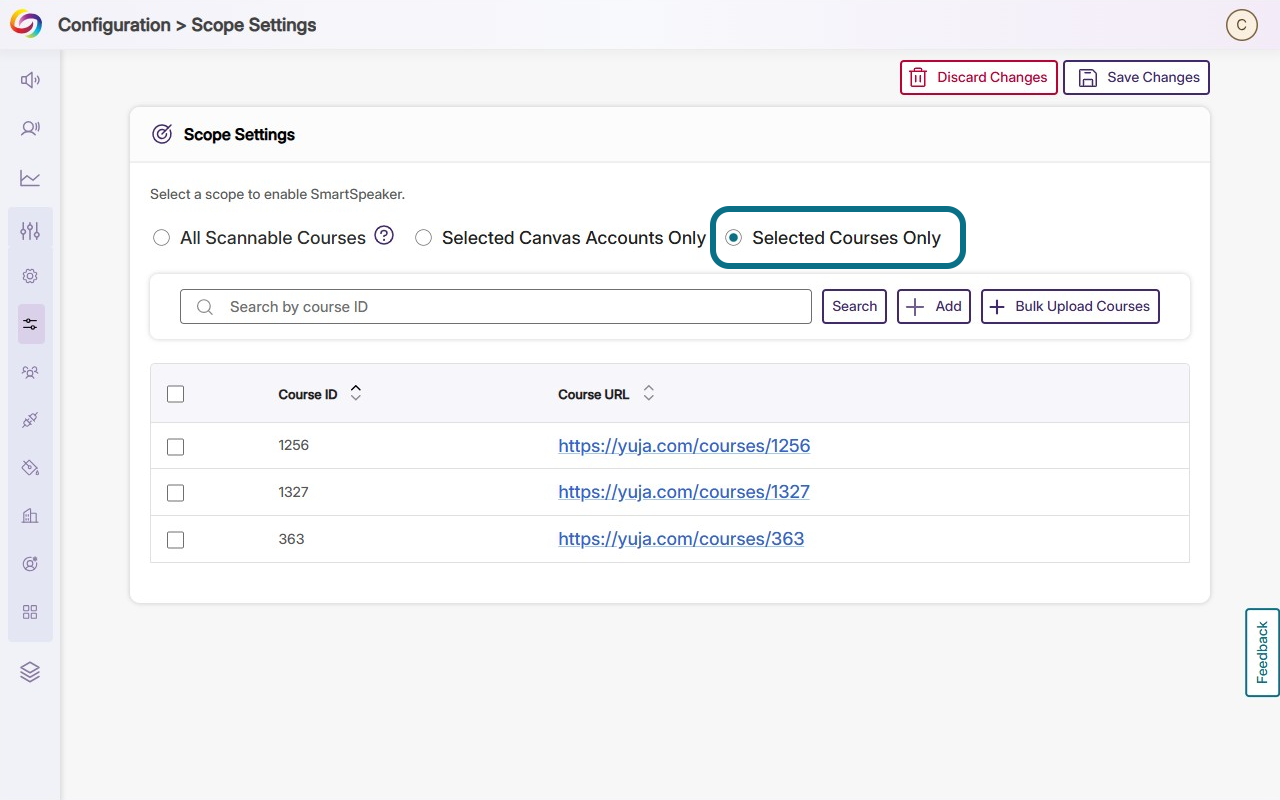Open the speaking person icon in sidebar
Image resolution: width=1280 pixels, height=800 pixels.
point(30,128)
